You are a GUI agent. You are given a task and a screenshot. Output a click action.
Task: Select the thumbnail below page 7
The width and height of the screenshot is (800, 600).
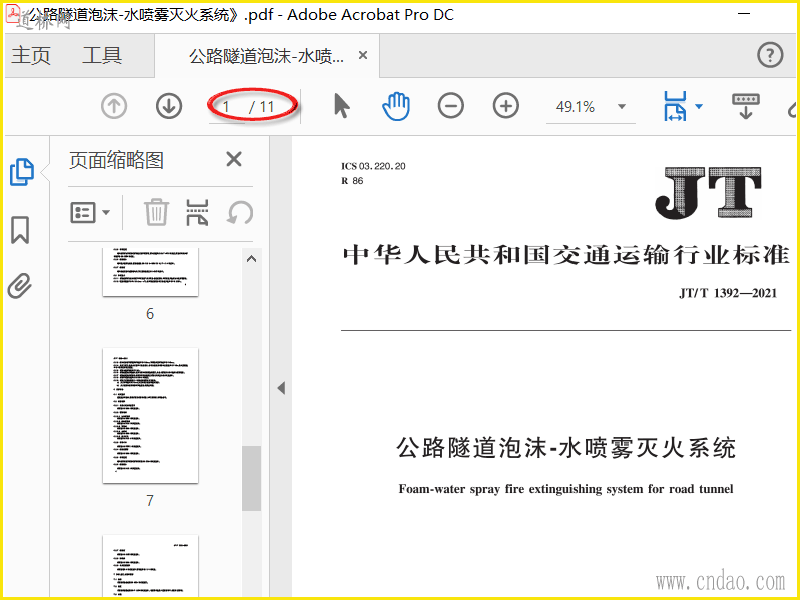pyautogui.click(x=151, y=565)
